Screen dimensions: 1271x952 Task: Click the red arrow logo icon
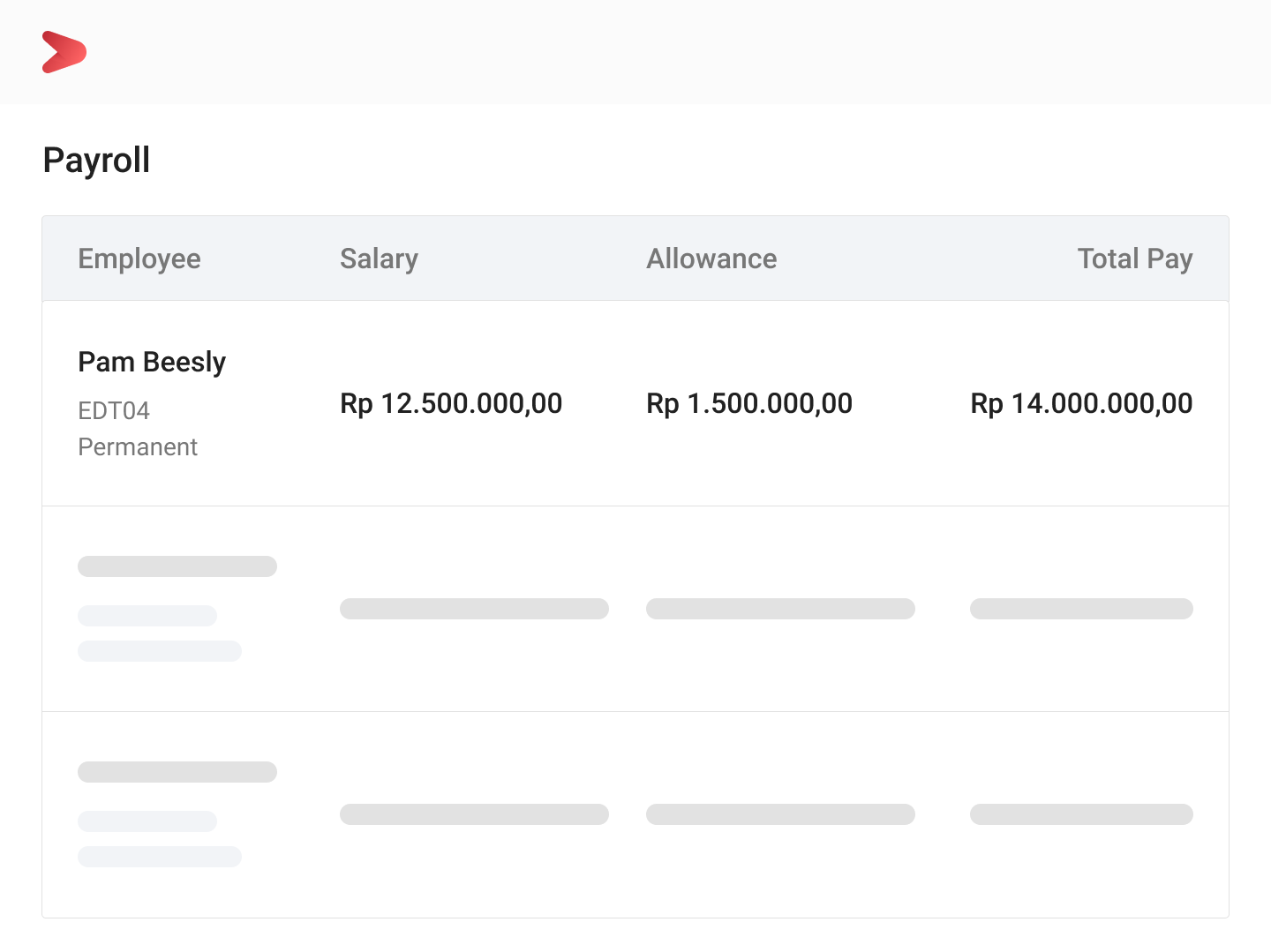click(x=64, y=52)
